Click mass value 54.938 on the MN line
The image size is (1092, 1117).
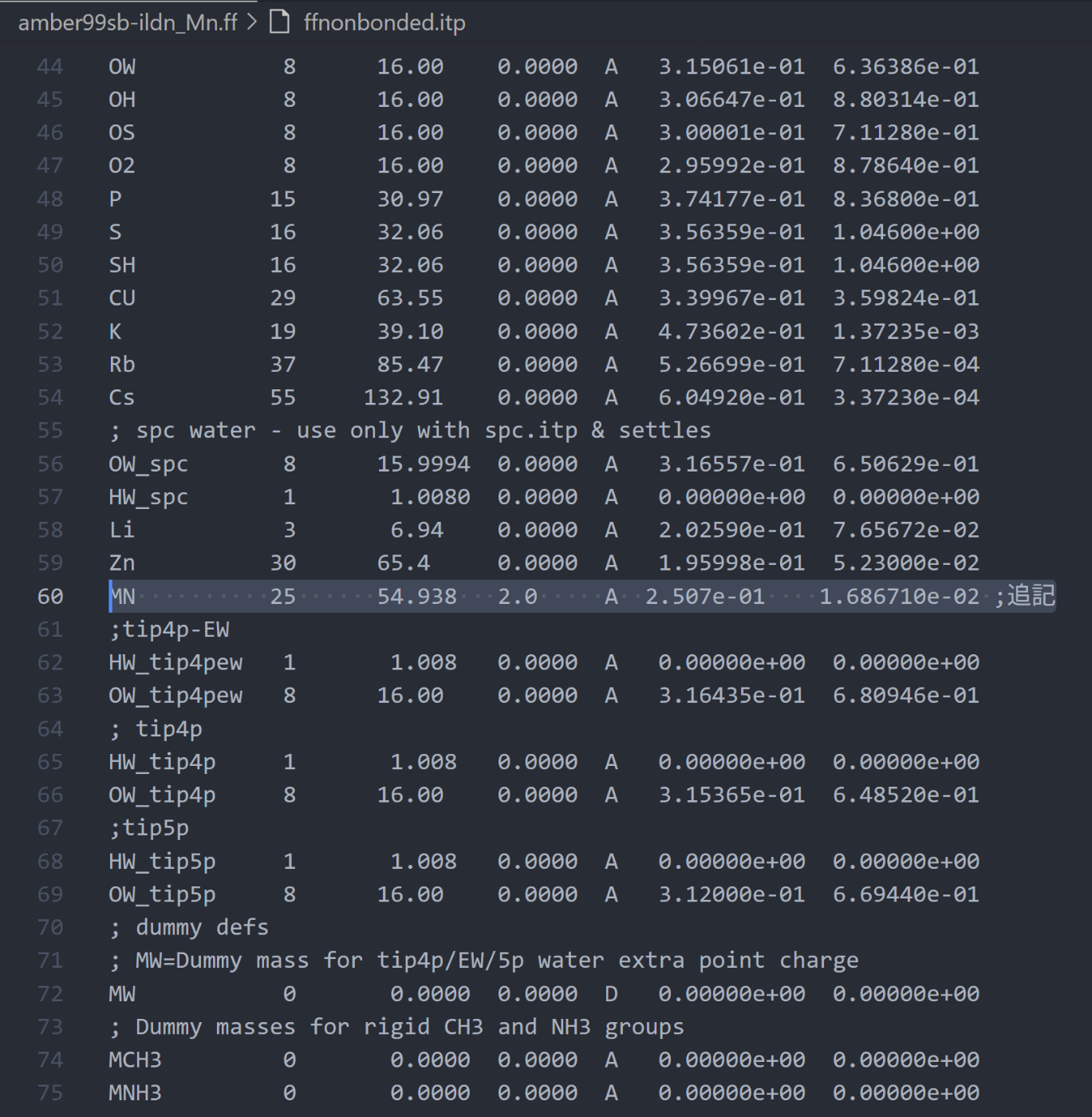point(417,597)
